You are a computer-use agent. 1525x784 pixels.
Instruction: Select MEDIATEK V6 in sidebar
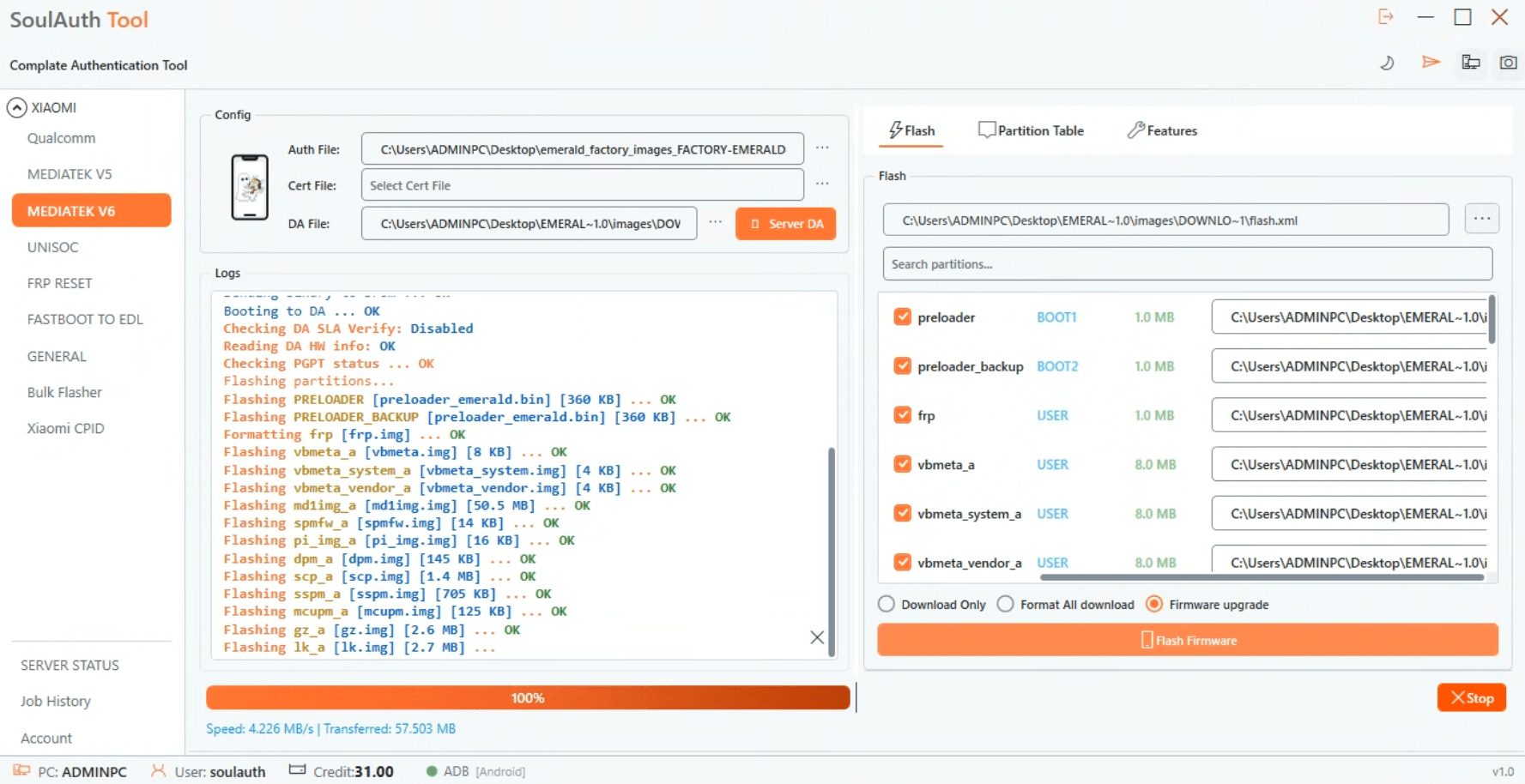coord(92,210)
